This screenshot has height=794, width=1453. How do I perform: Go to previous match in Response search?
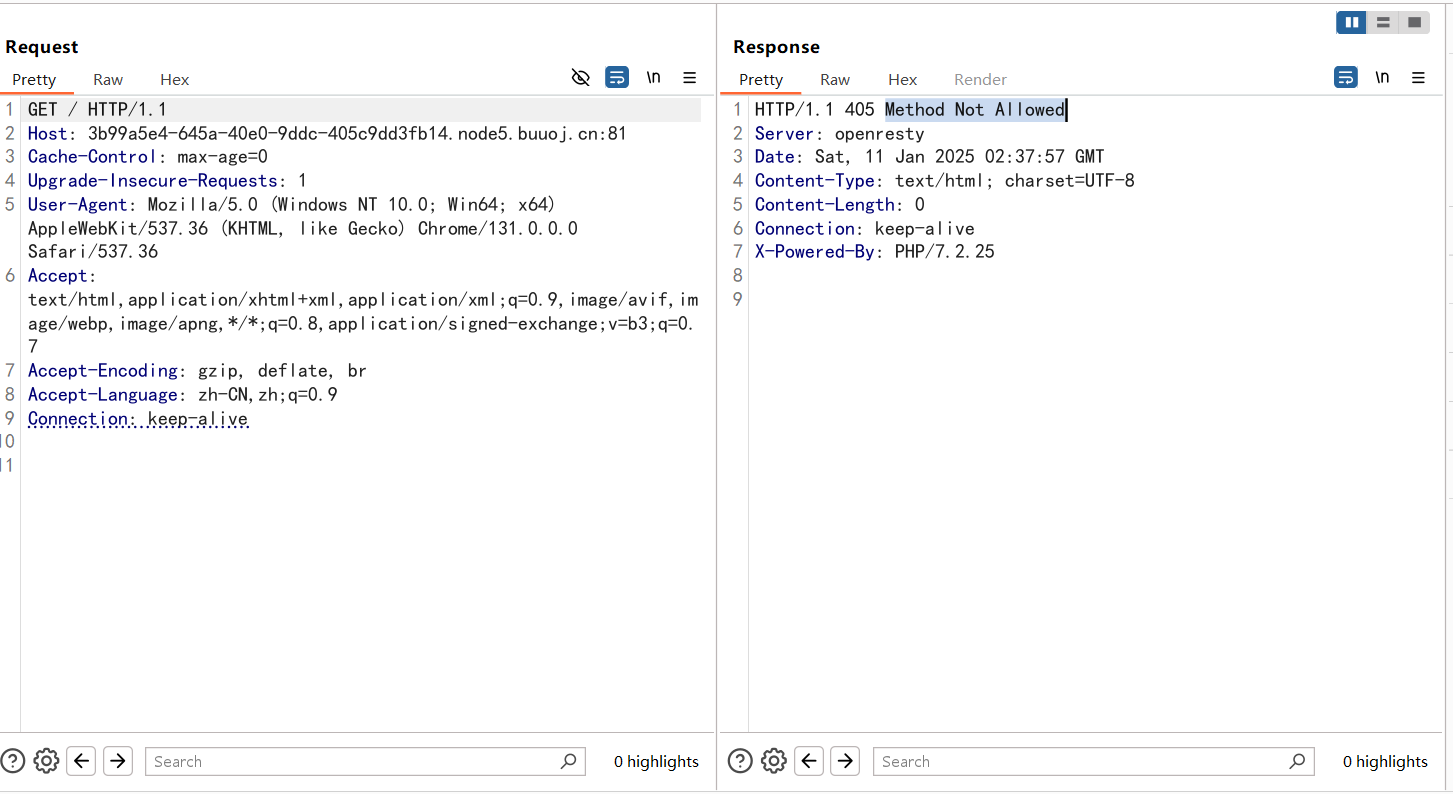(x=810, y=761)
